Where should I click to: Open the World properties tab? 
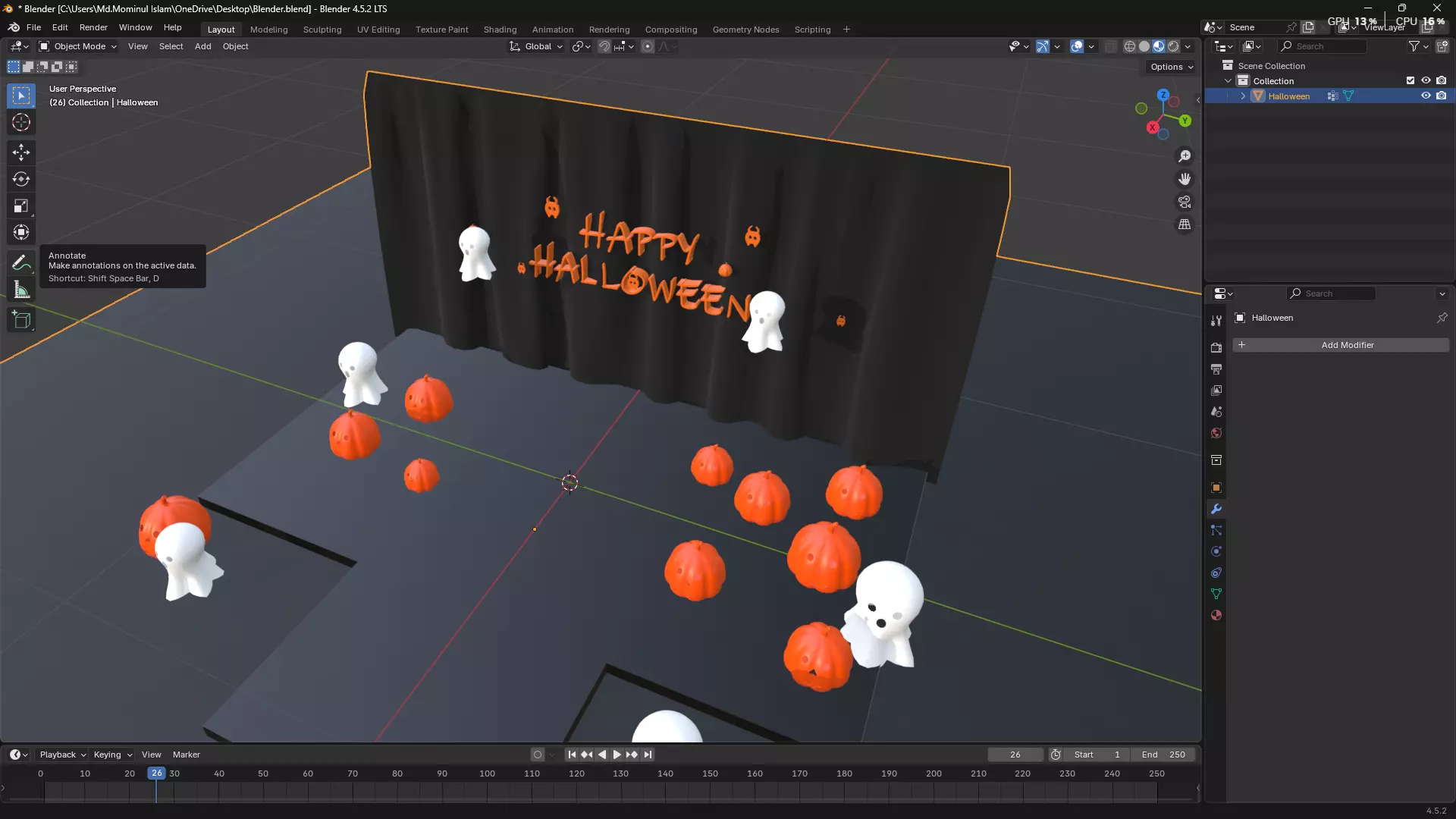pyautogui.click(x=1216, y=433)
